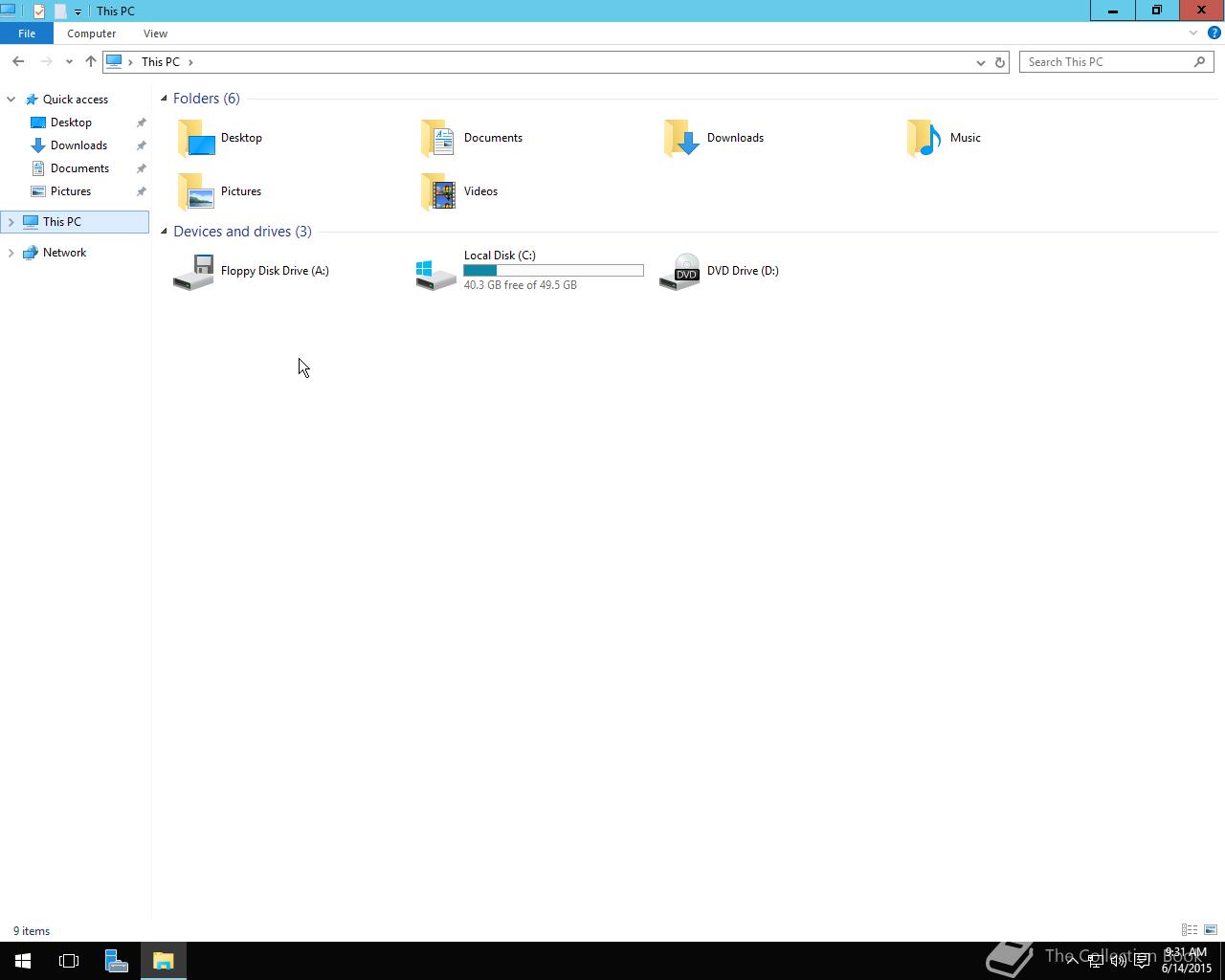Expand the ribbon with chevron
Image resolution: width=1225 pixels, height=980 pixels.
pos(1193,33)
